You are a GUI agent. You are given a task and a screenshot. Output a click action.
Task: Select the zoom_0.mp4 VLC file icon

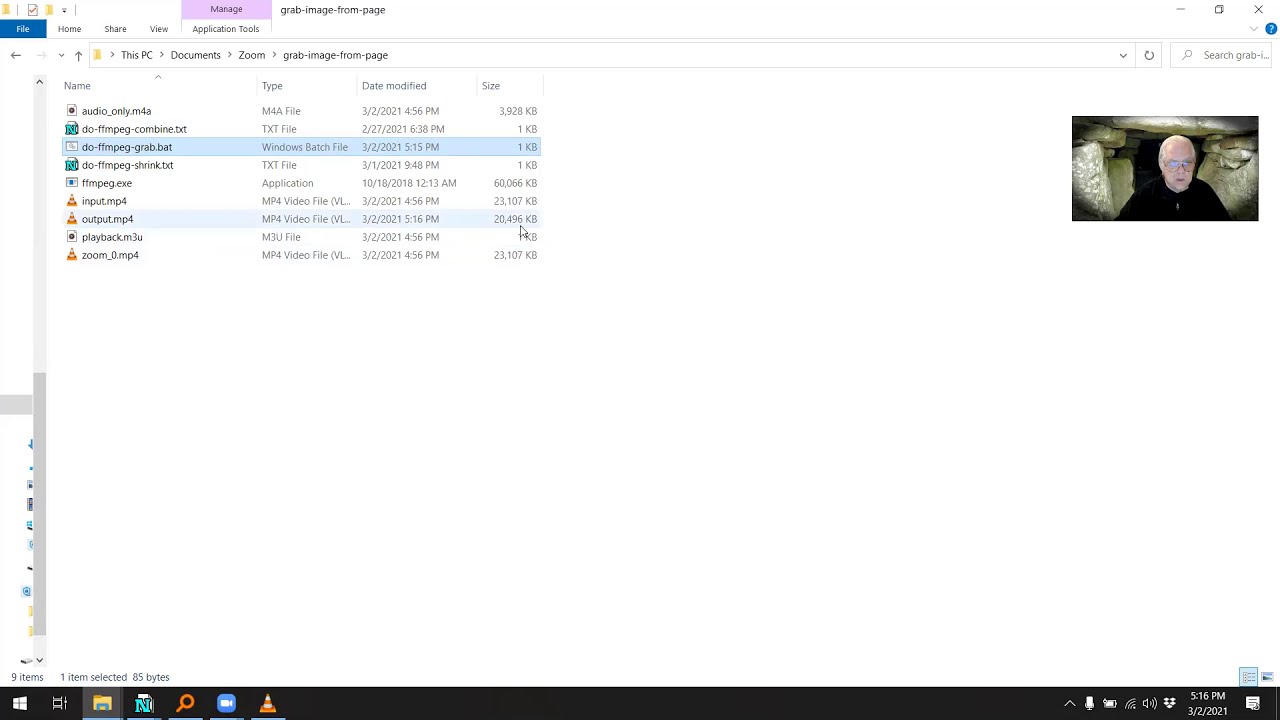71,255
